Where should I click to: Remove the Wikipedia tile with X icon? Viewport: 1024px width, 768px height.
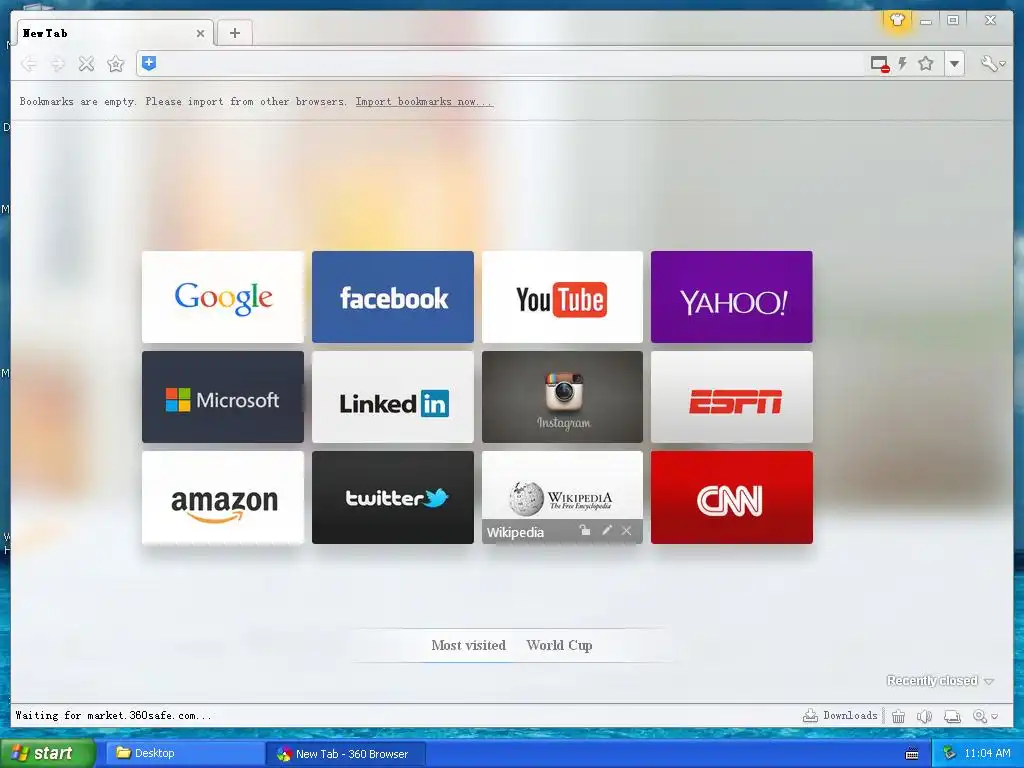[626, 530]
